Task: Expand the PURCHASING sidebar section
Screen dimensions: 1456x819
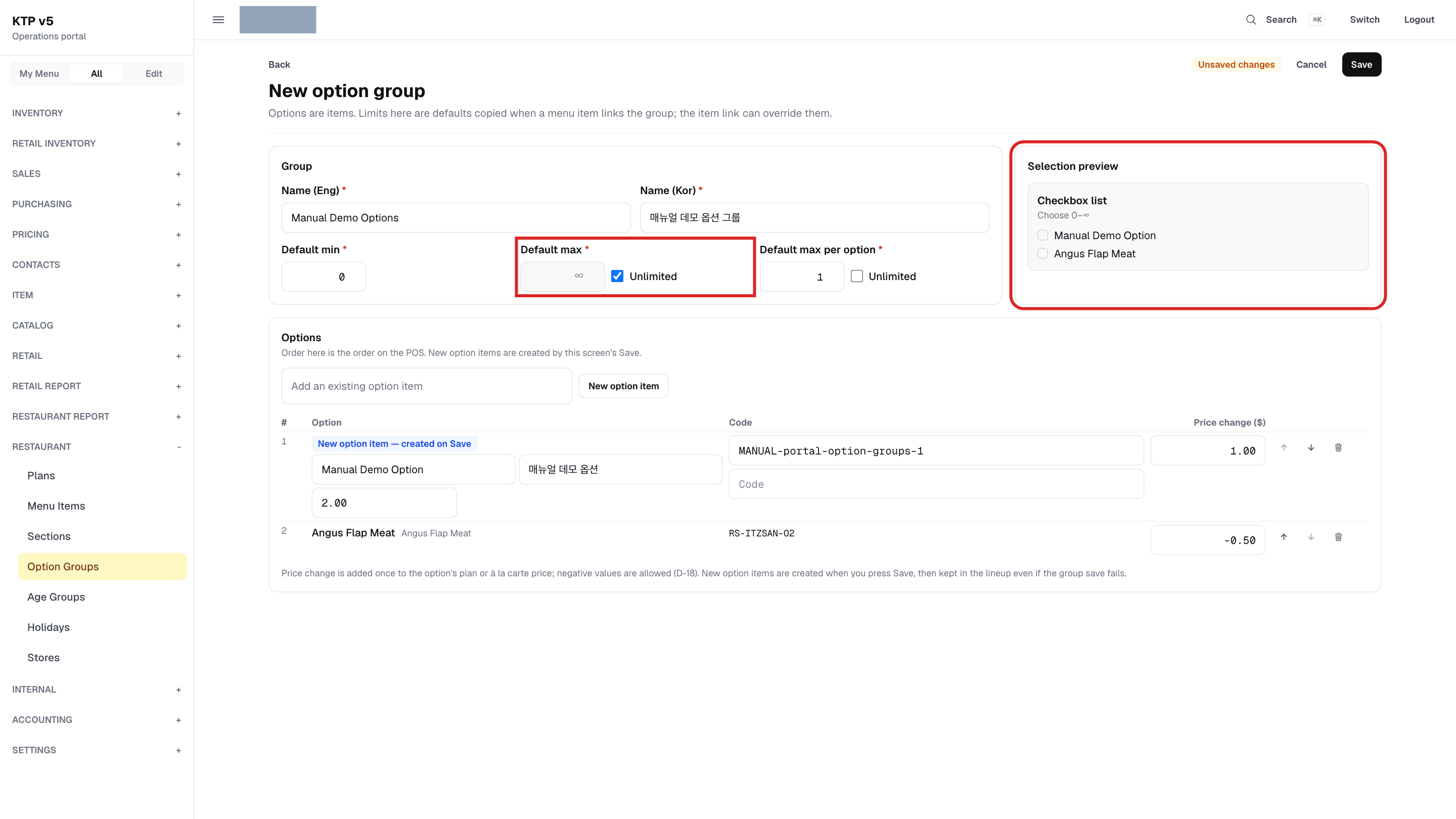Action: point(97,204)
